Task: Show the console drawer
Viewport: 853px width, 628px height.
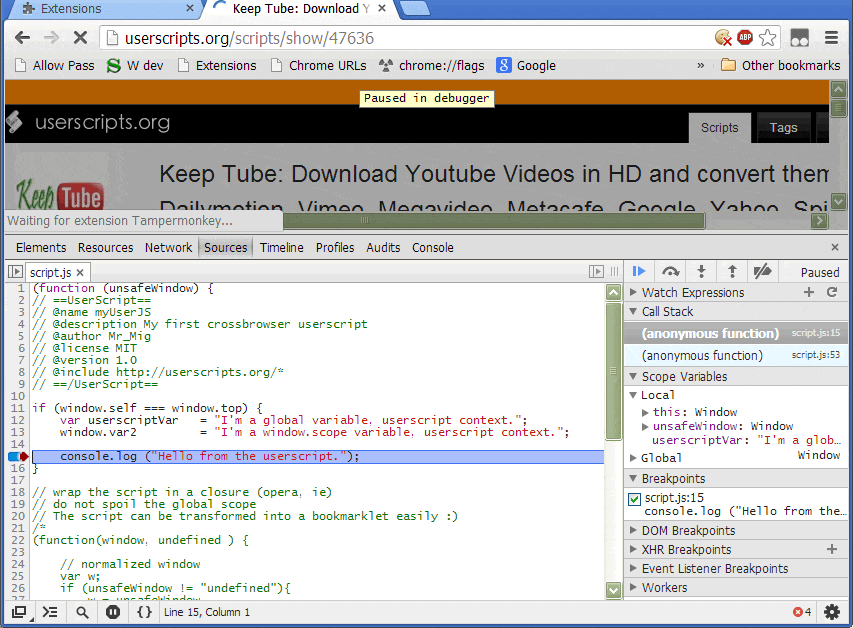Action: point(50,612)
